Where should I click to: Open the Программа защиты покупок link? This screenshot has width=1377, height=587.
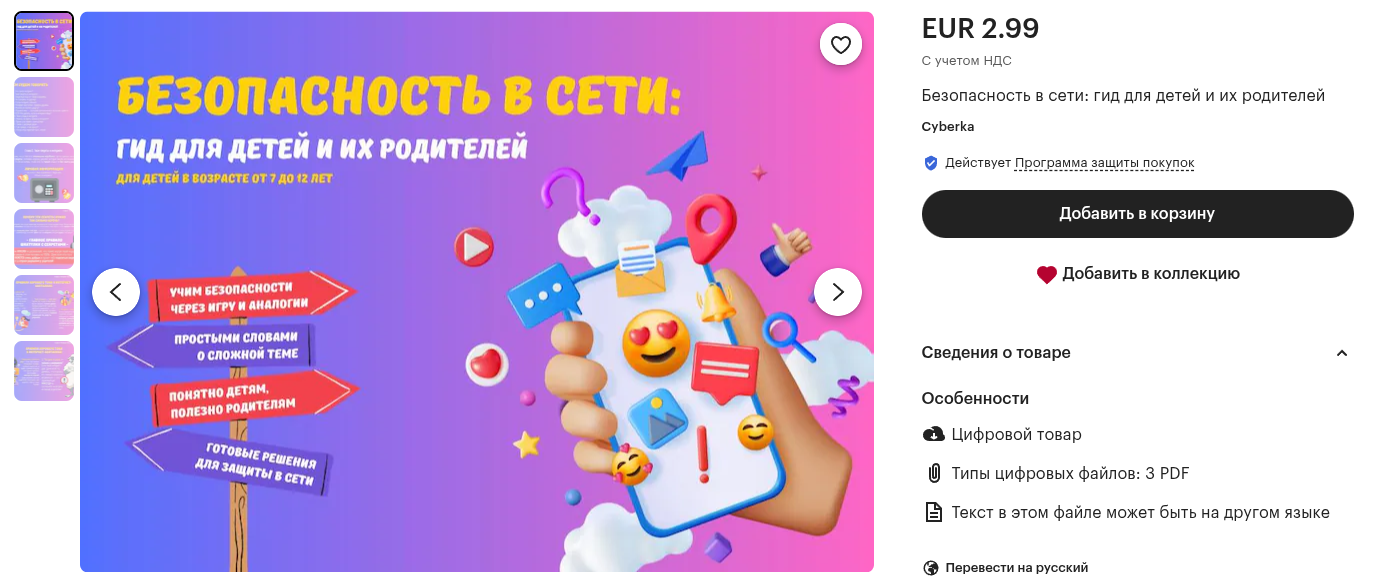pyautogui.click(x=1104, y=163)
